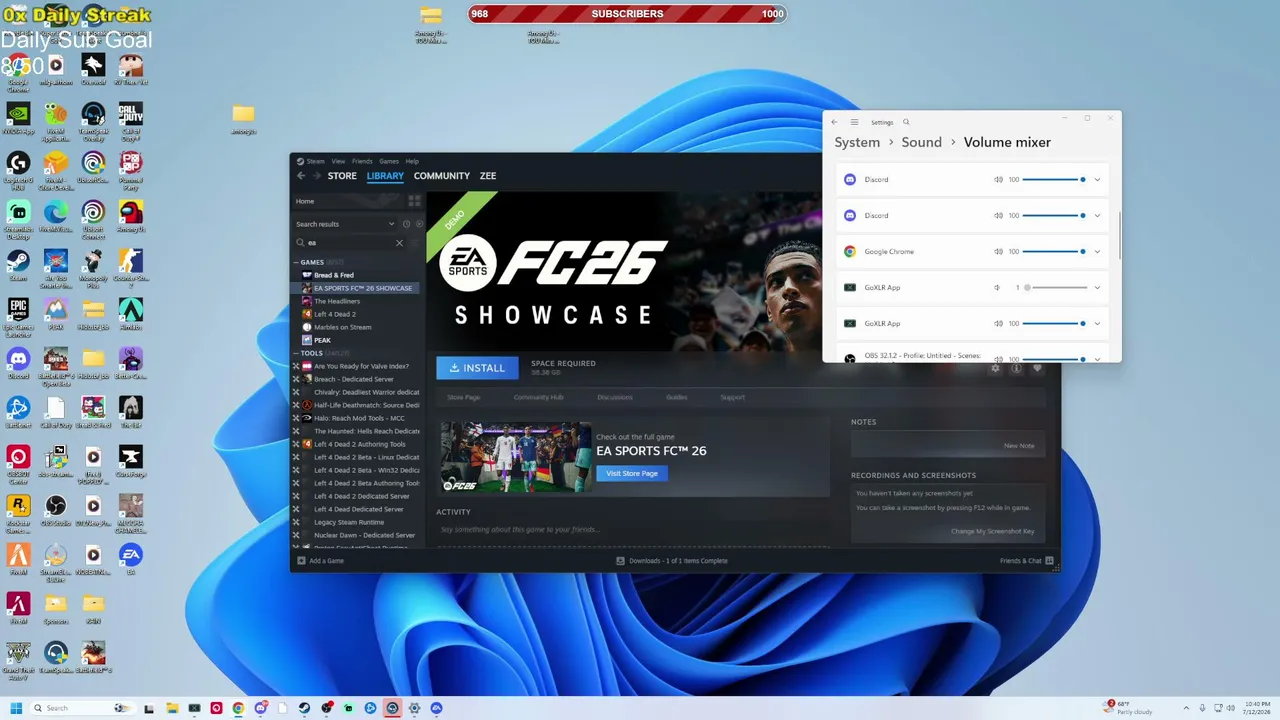Open game settings gear in Steam
This screenshot has height=720, width=1280.
tap(995, 368)
